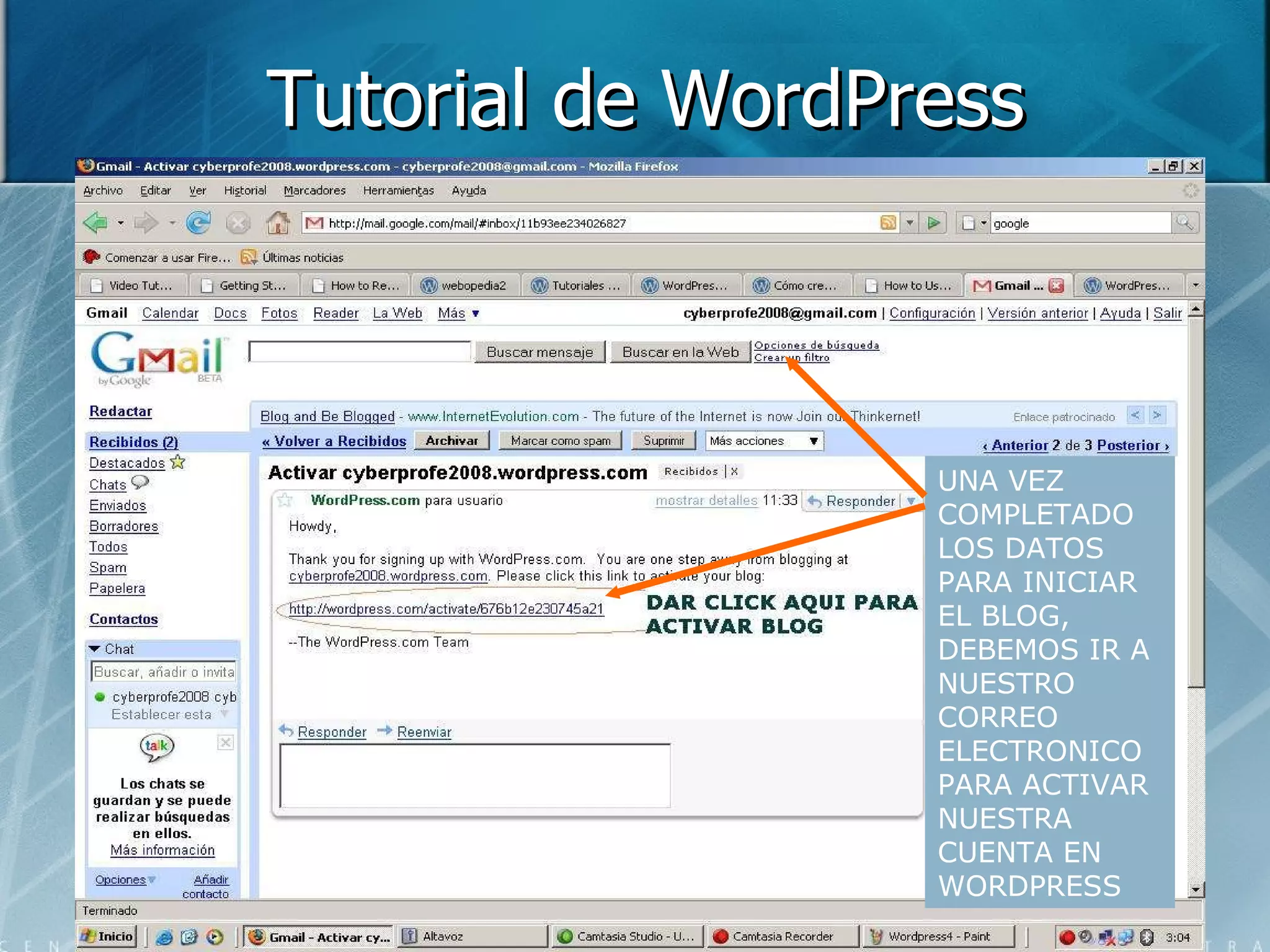
Task: Switch to the Tutoriales tab
Action: pyautogui.click(x=575, y=285)
